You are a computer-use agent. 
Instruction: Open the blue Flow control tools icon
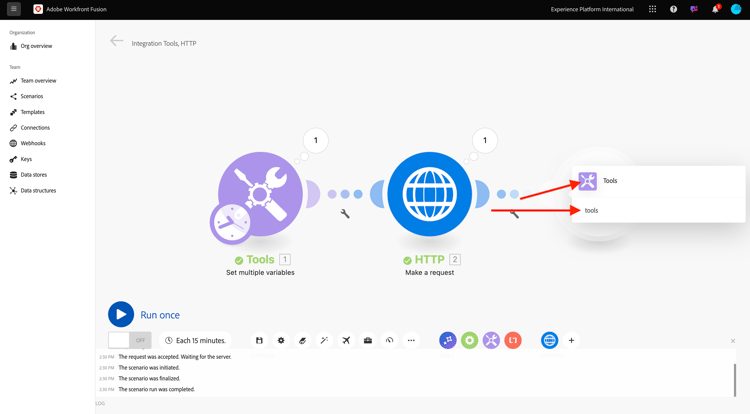(448, 340)
